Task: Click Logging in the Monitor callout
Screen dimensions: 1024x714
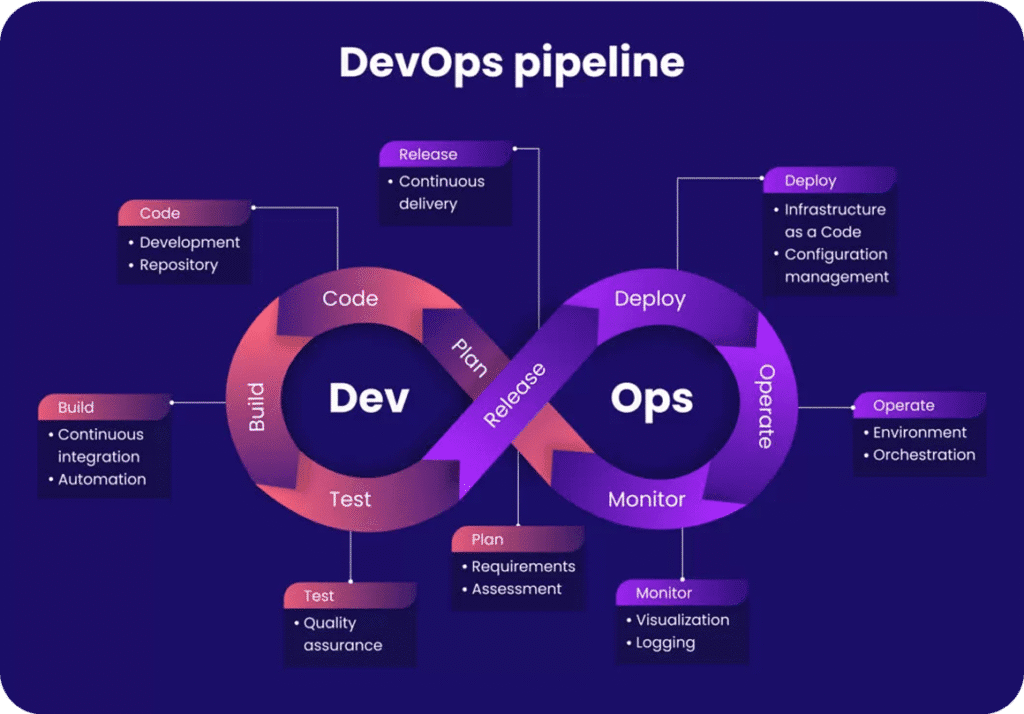Action: (x=665, y=642)
